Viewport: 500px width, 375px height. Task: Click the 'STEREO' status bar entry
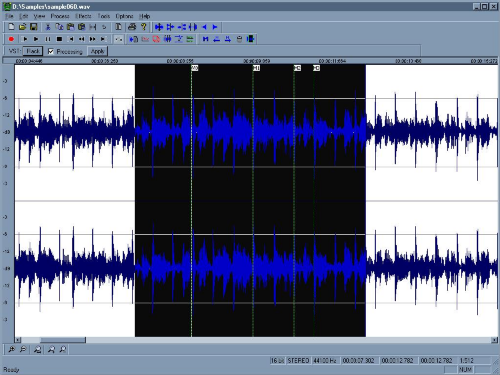pos(298,361)
